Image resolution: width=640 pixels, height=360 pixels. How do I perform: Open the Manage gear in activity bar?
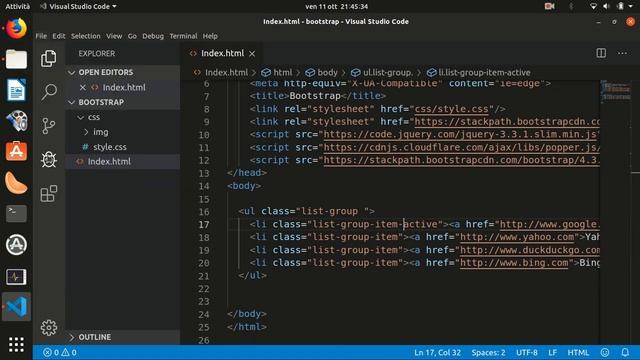point(49,327)
